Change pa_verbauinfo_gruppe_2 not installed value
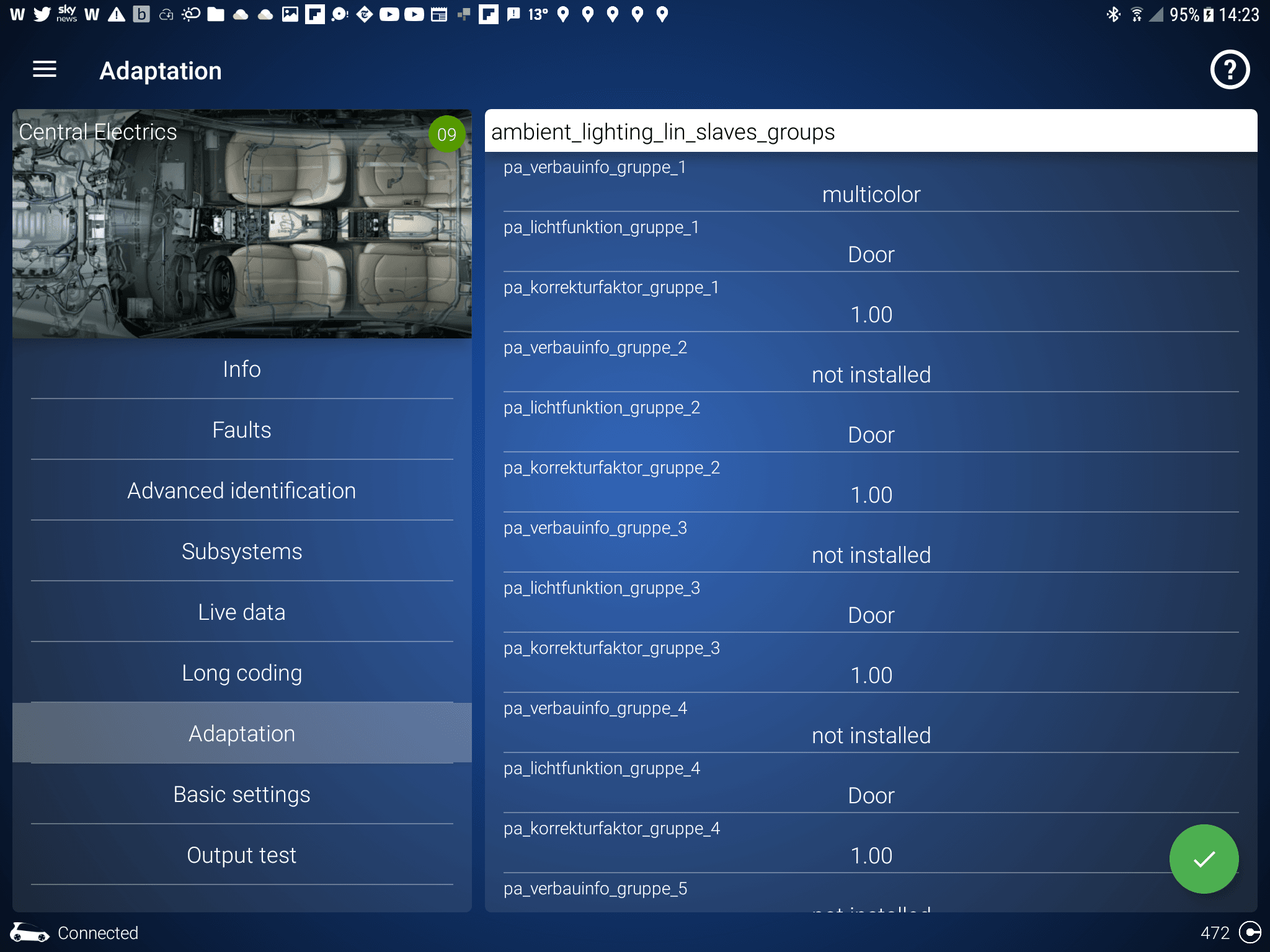 click(x=871, y=375)
